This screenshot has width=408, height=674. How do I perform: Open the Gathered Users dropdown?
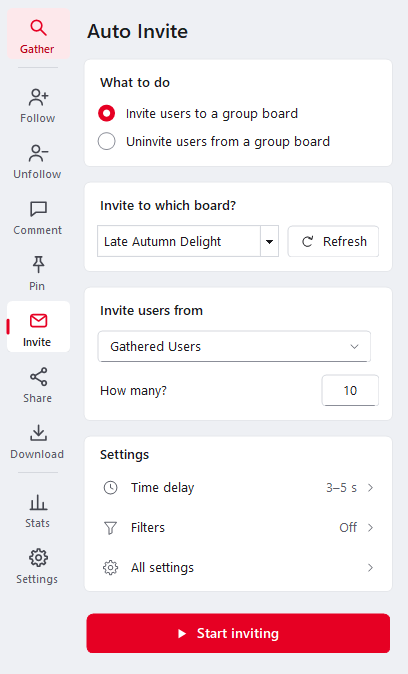tap(234, 346)
